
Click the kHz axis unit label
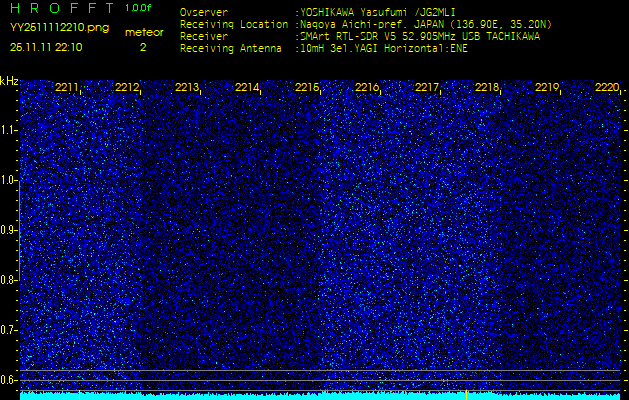click(x=9, y=81)
